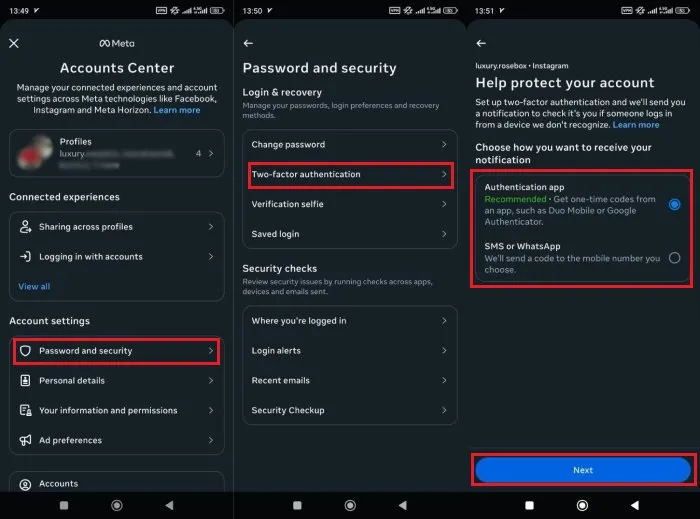Tap Android back triangle in first screen
The height and width of the screenshot is (519, 700).
pos(169,505)
